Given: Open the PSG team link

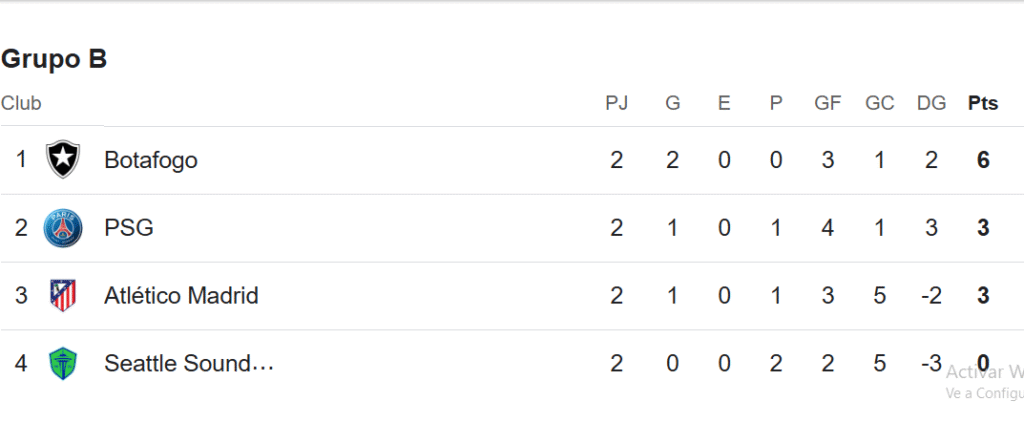Looking at the screenshot, I should (x=129, y=228).
